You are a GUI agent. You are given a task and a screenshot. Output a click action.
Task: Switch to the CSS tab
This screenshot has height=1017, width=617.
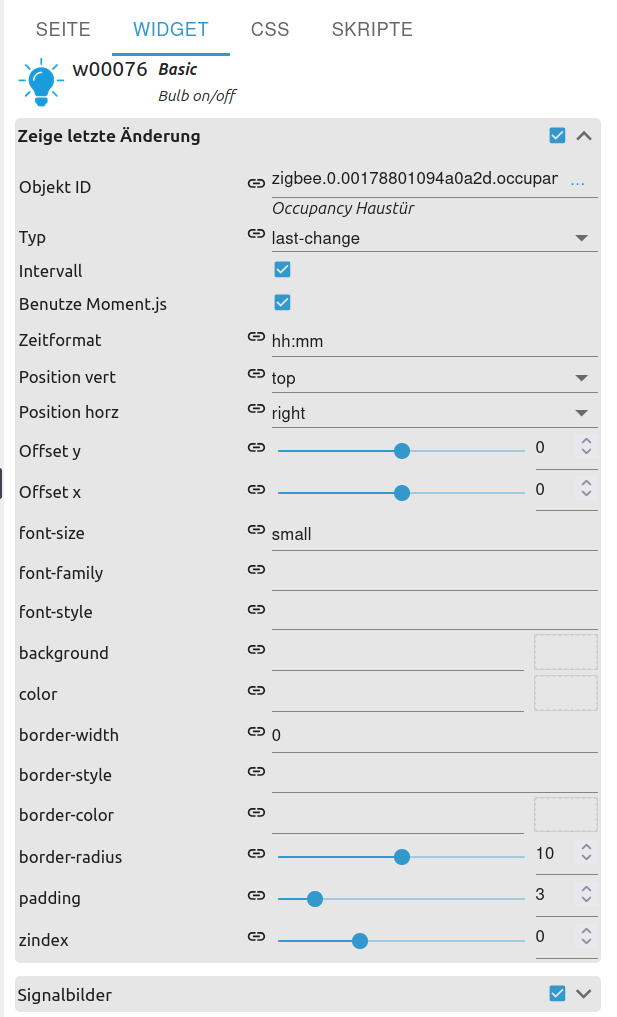pos(270,29)
